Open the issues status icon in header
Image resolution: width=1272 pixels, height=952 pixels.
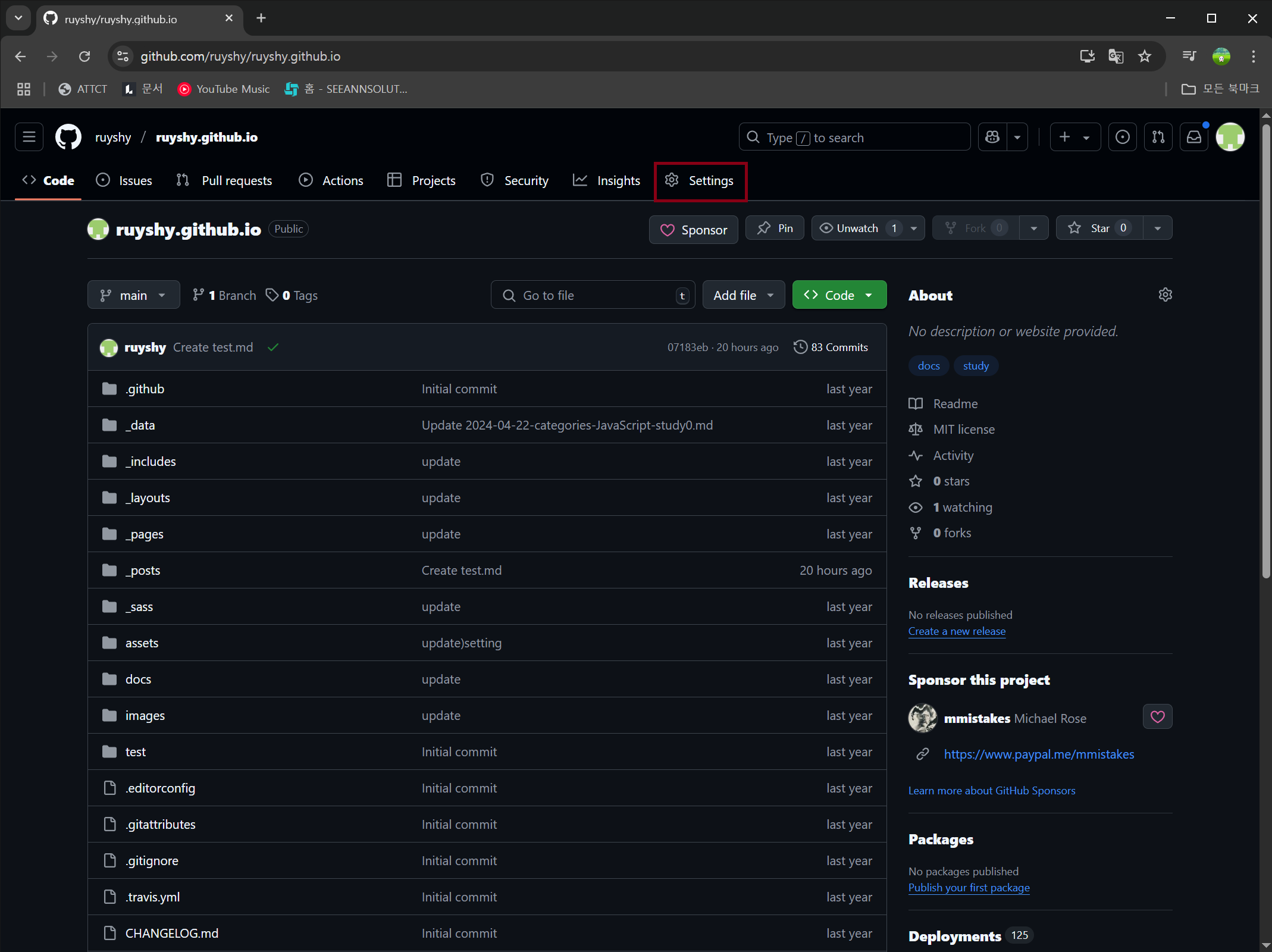(x=1123, y=137)
